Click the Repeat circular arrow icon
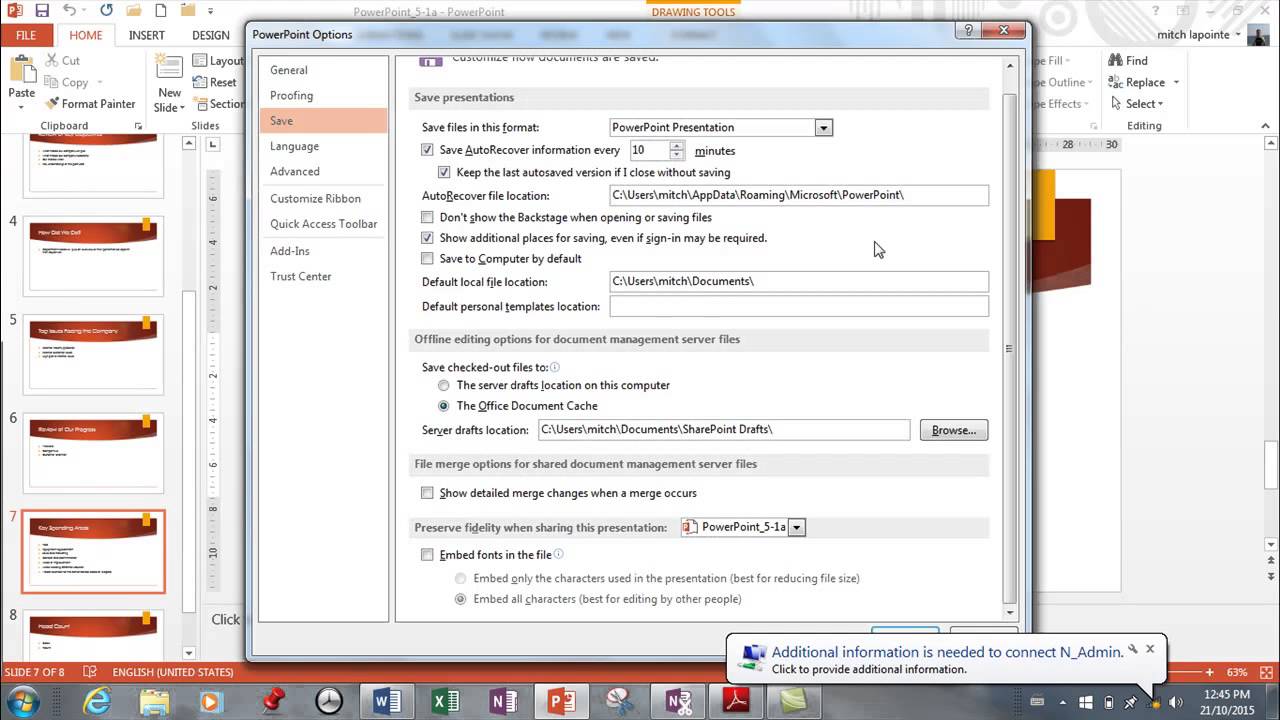 click(105, 11)
